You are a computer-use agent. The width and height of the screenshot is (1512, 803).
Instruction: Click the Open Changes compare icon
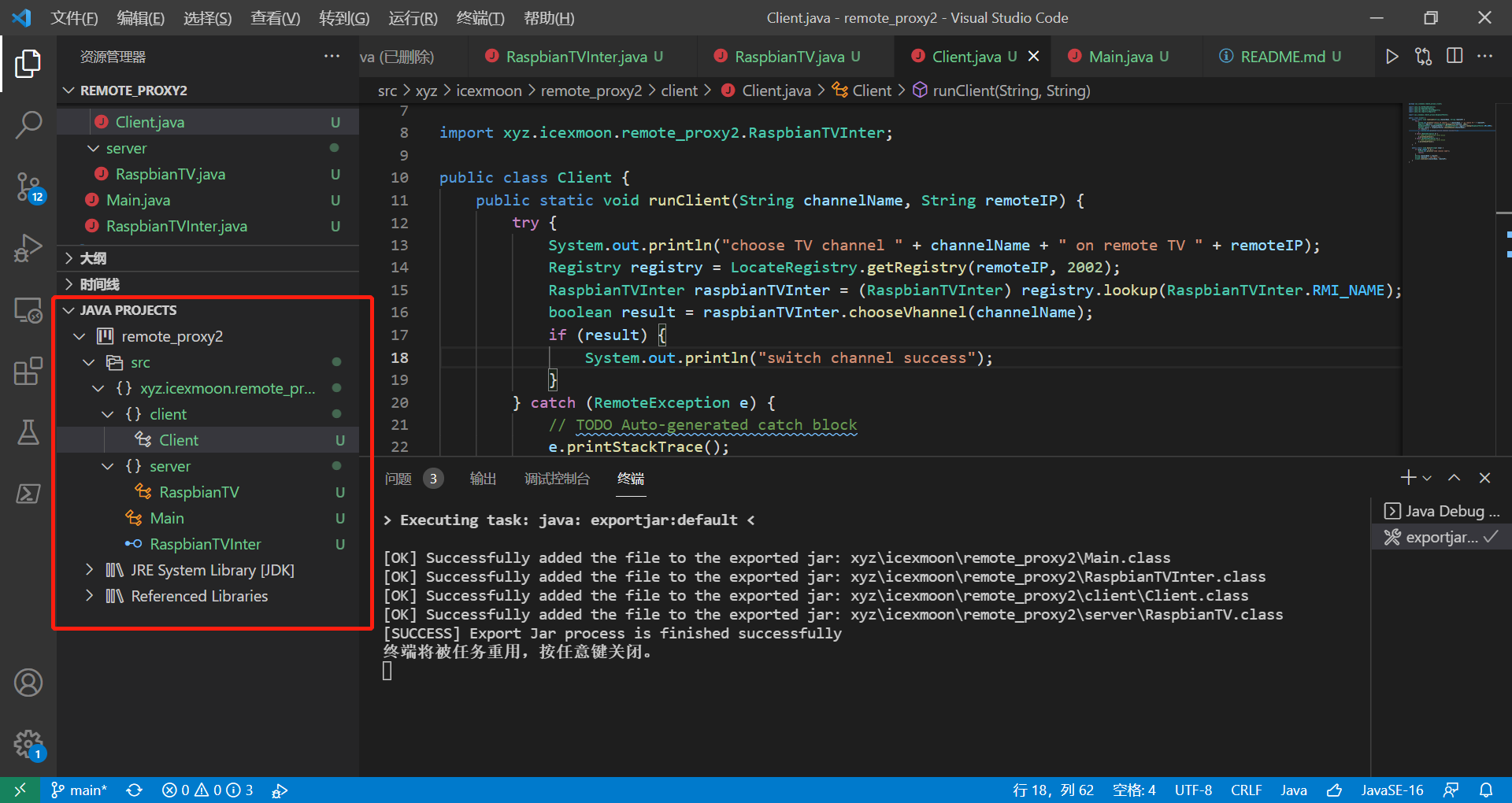click(1423, 57)
